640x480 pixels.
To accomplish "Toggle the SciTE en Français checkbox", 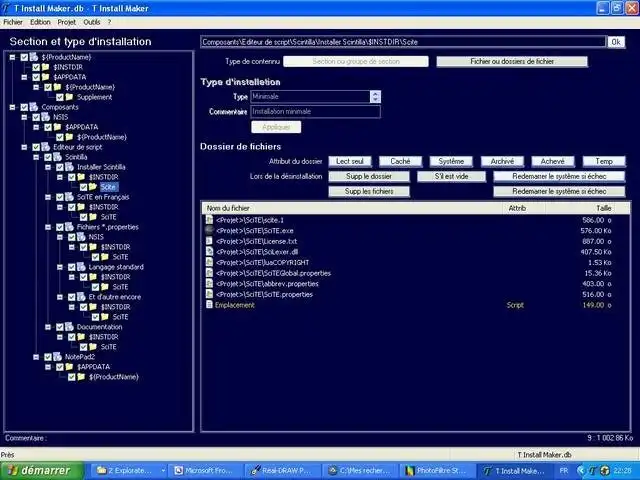I will point(60,197).
